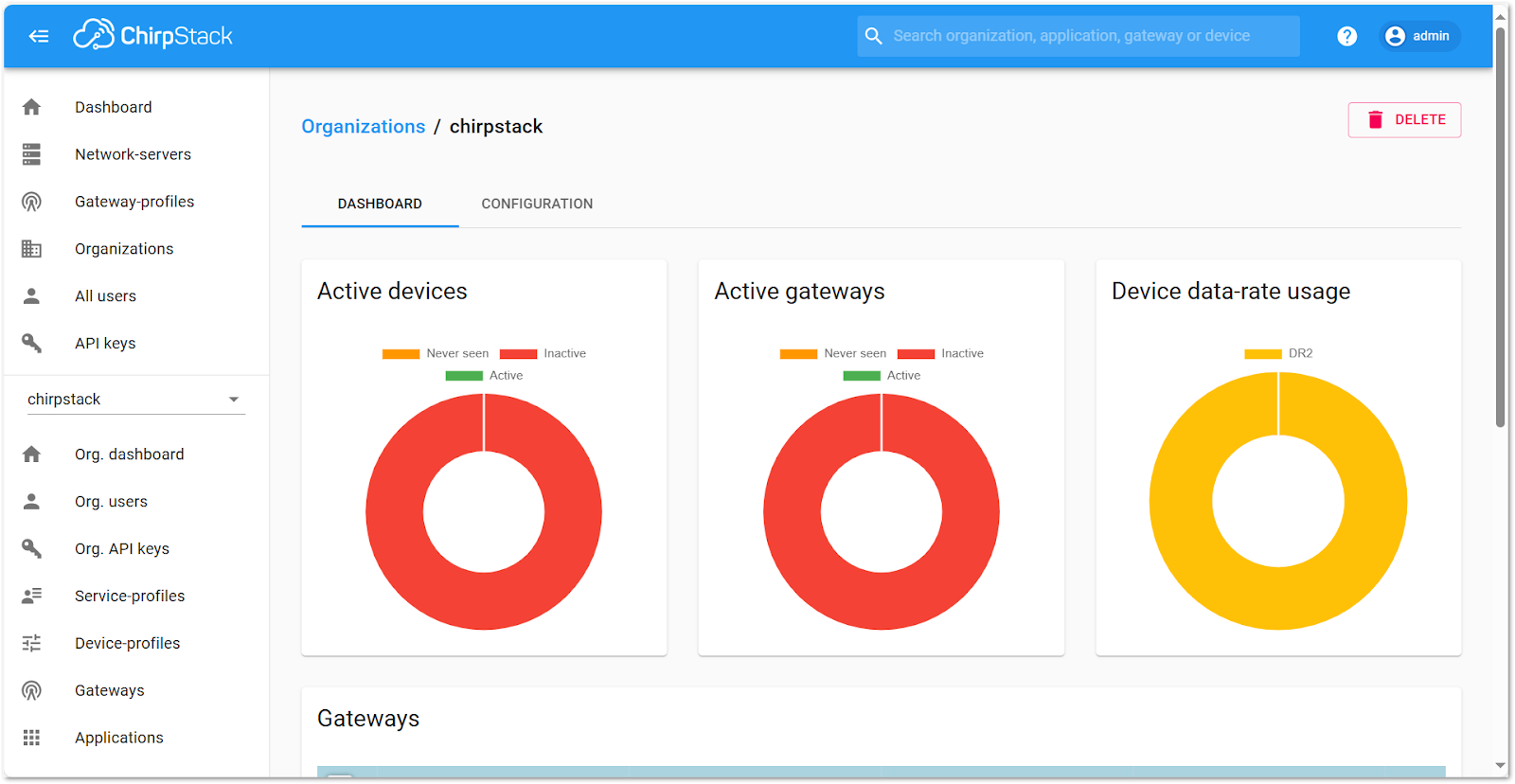Open Service-profiles in the sidebar
This screenshot has width=1515, height=784.
(x=130, y=596)
